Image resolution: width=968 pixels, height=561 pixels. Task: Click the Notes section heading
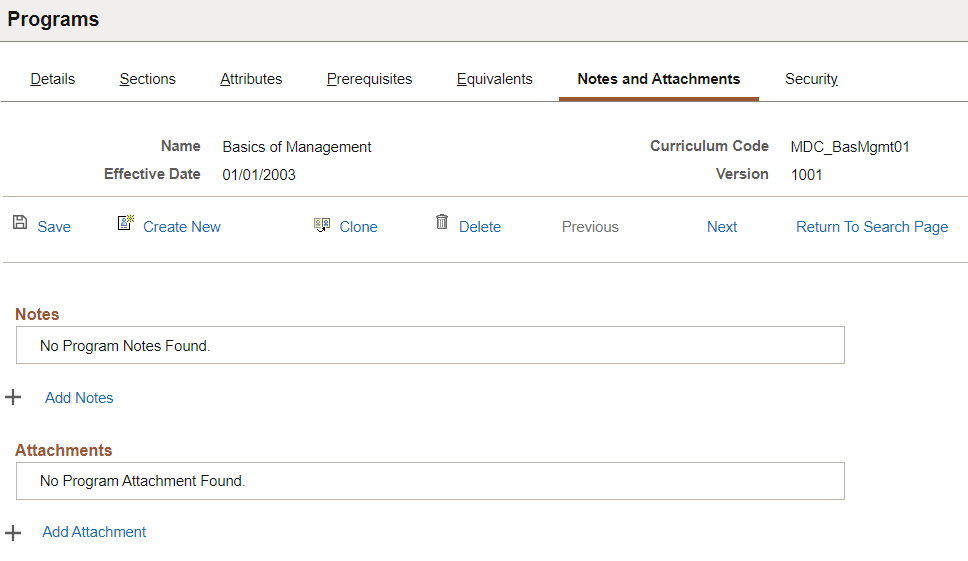37,314
